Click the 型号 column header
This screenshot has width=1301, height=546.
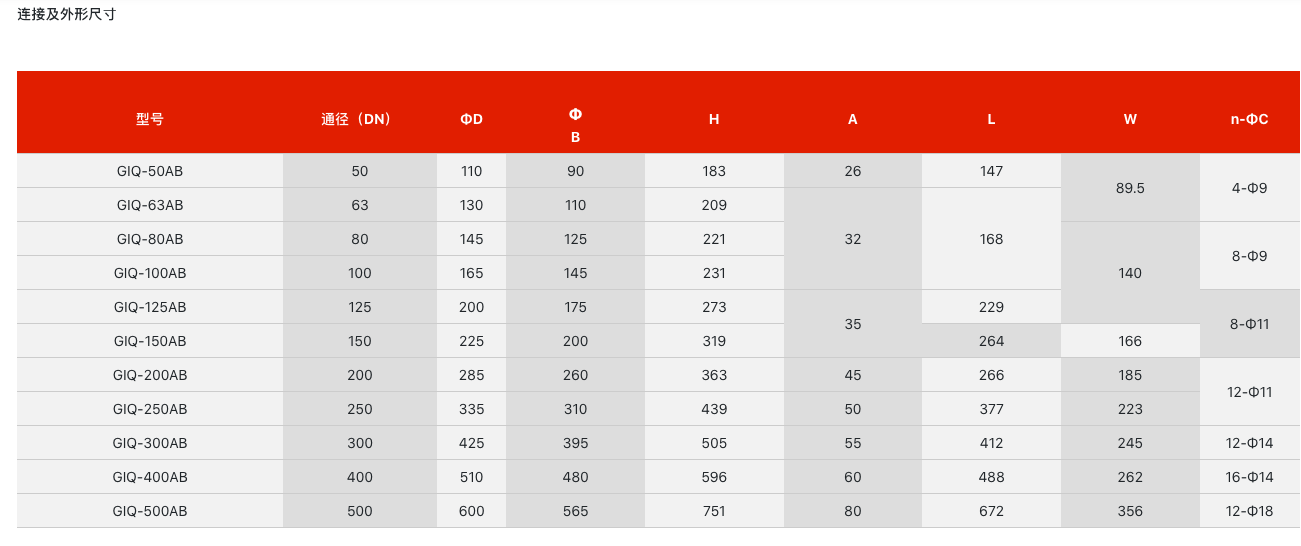coord(150,119)
